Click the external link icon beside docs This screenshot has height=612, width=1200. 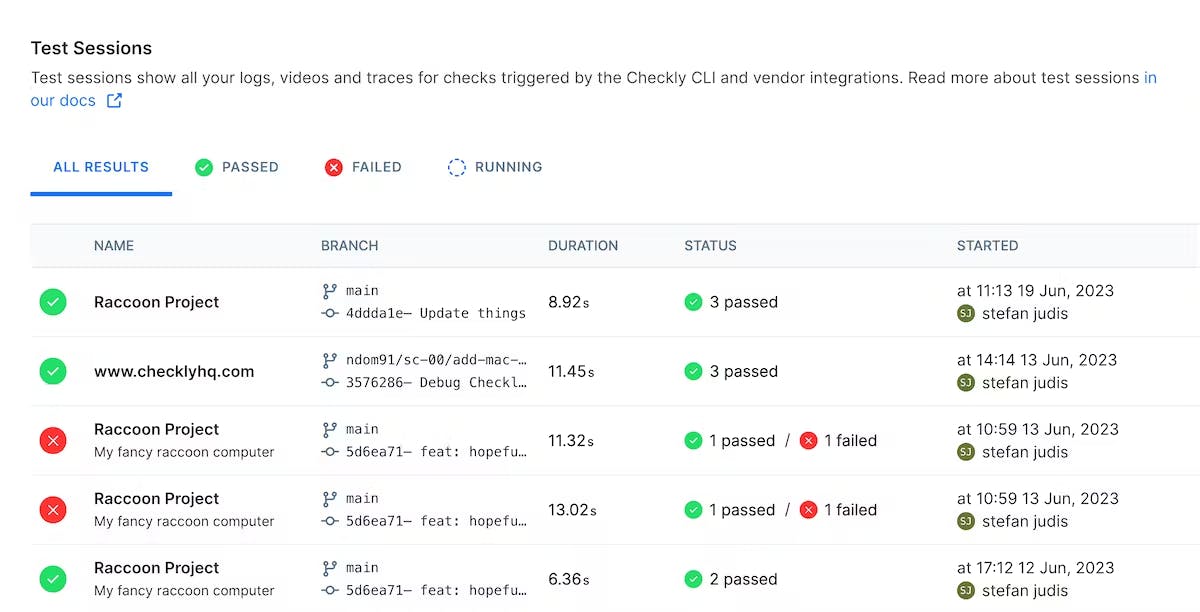[114, 100]
